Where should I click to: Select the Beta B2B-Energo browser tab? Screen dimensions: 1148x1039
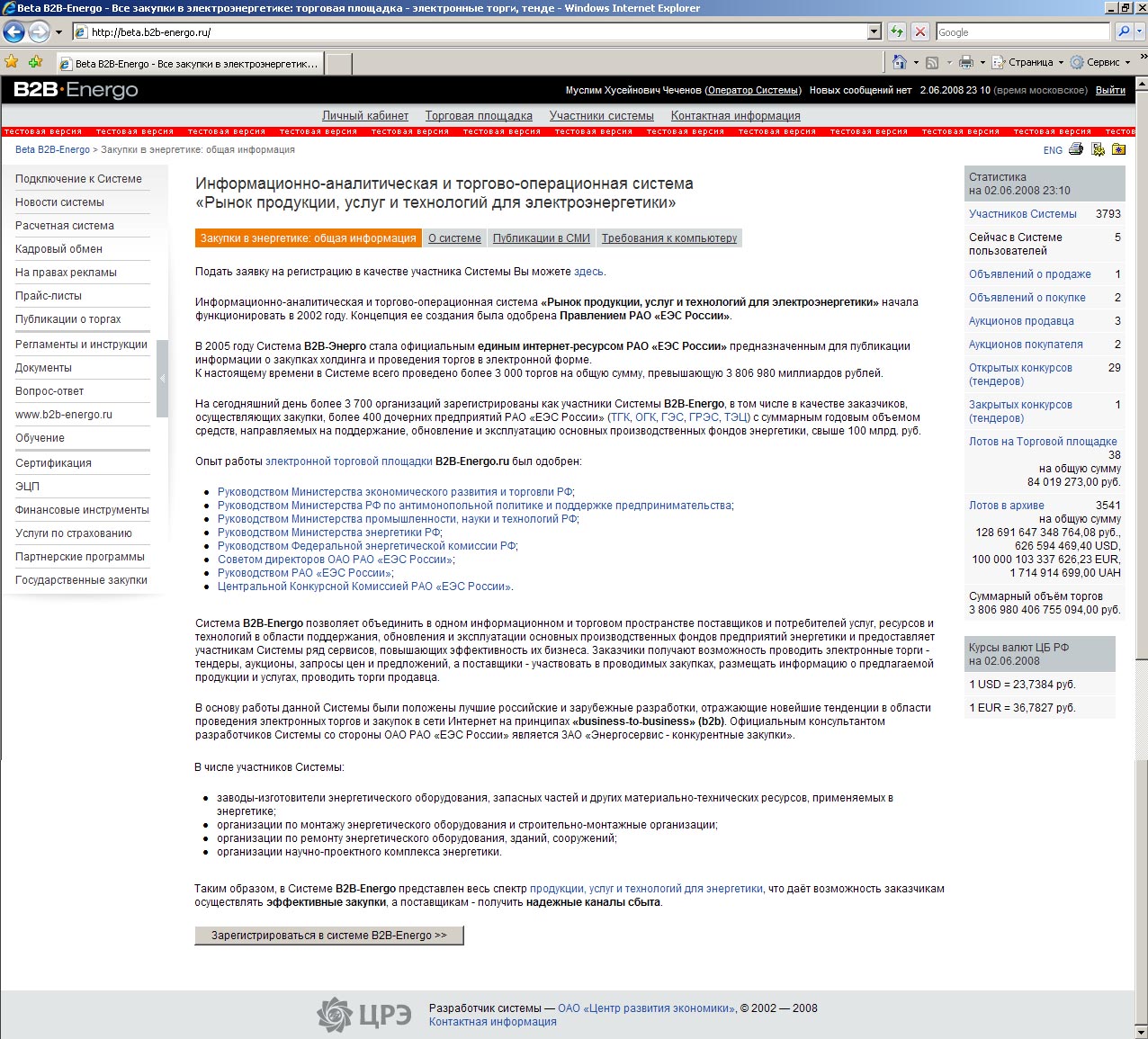click(189, 64)
